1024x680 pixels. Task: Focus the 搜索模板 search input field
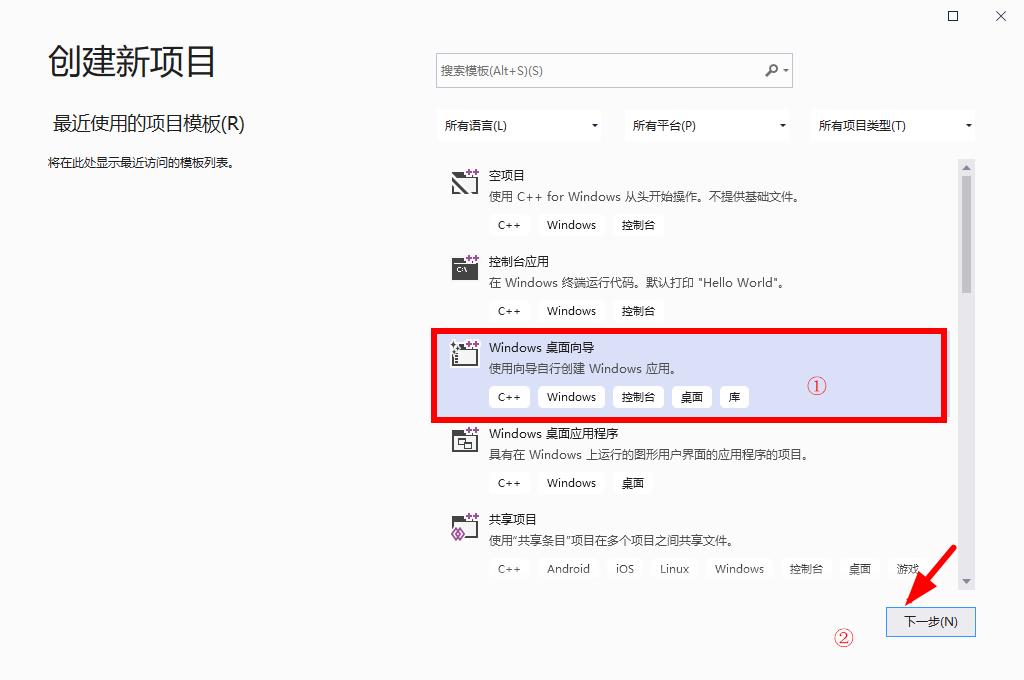[598, 71]
